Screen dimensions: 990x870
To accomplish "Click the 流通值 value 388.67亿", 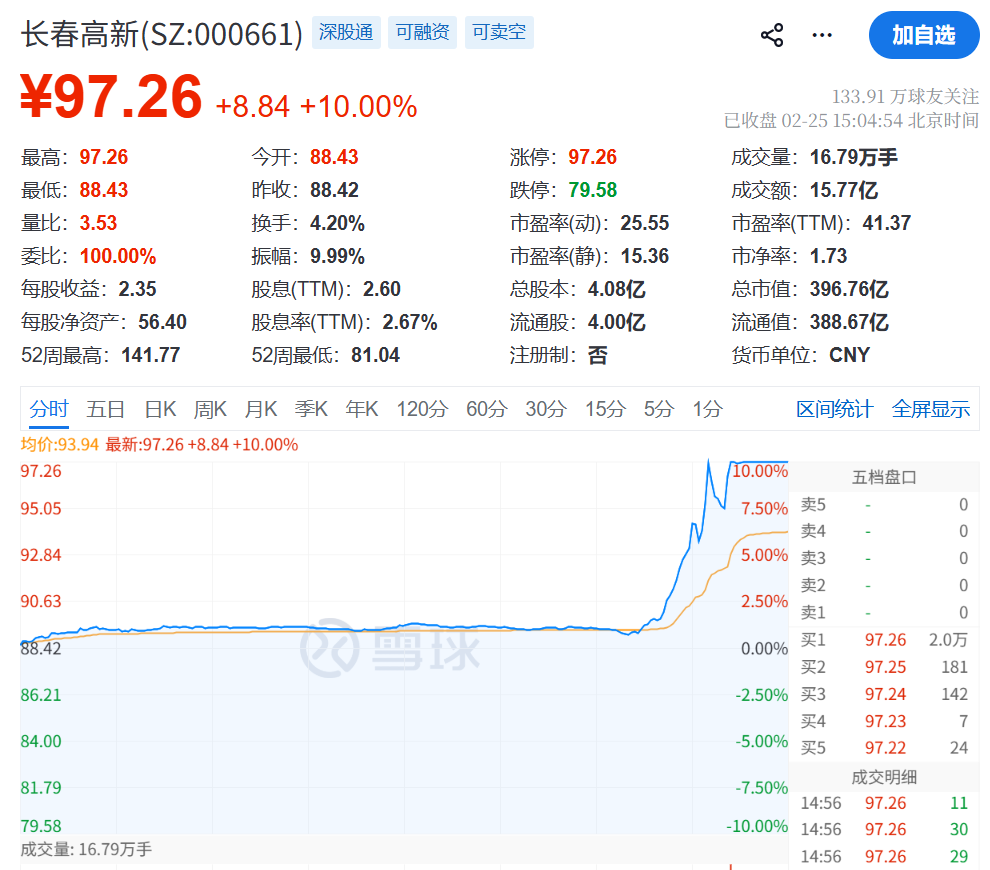I will [849, 323].
